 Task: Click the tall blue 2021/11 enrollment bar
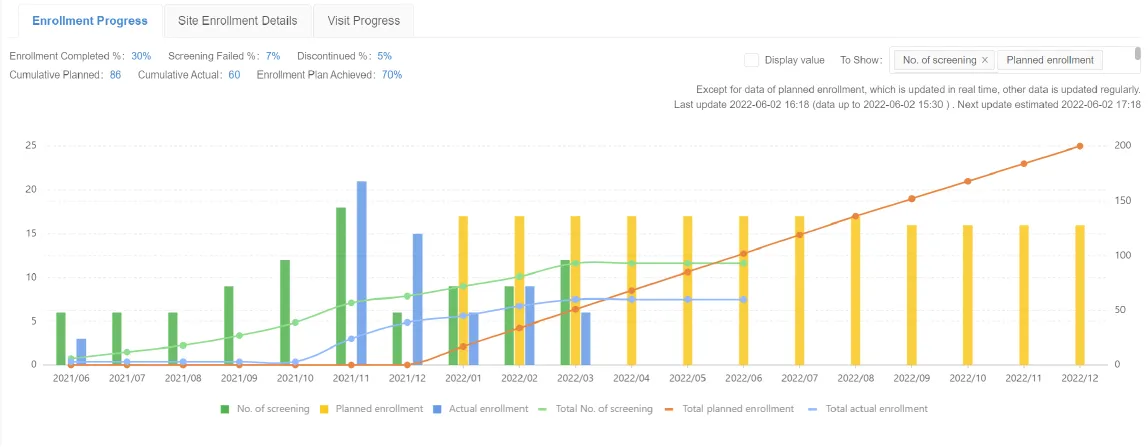pyautogui.click(x=362, y=272)
